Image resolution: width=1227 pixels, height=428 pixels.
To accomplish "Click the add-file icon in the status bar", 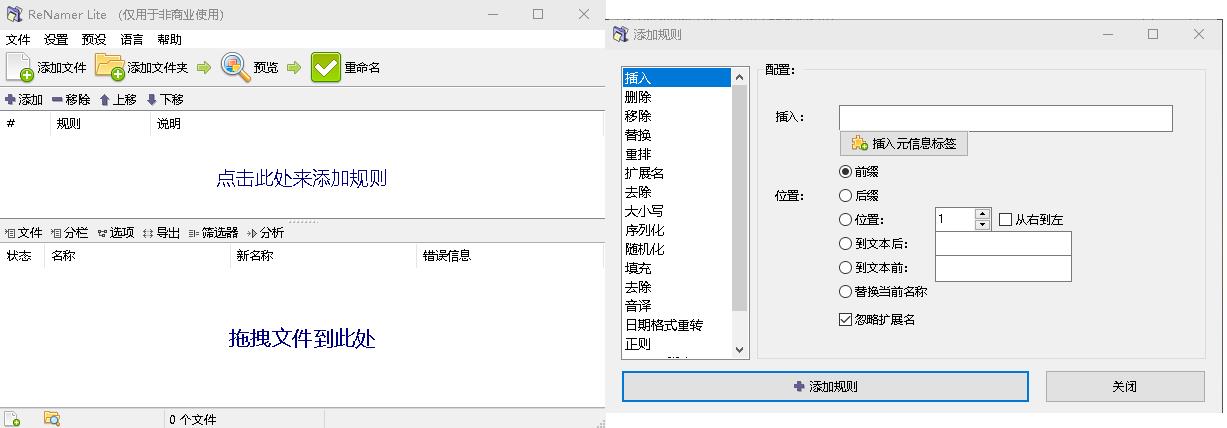I will coord(12,419).
